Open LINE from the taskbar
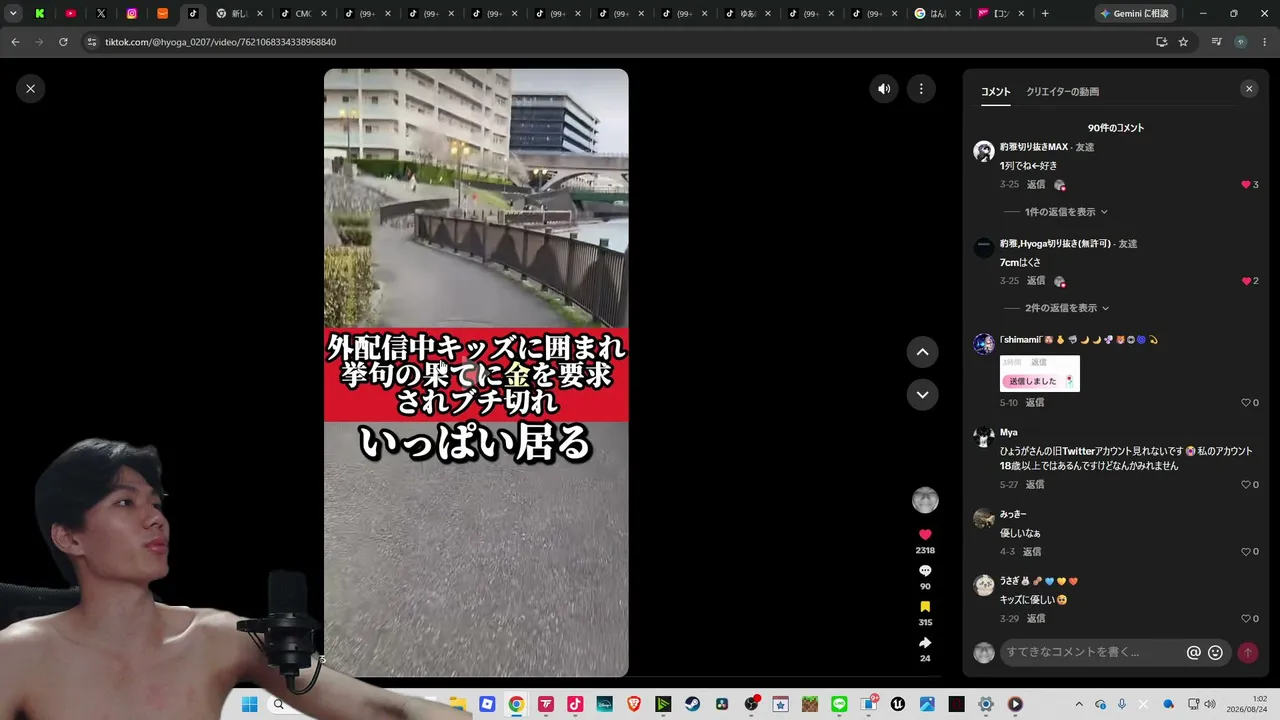 pos(839,704)
